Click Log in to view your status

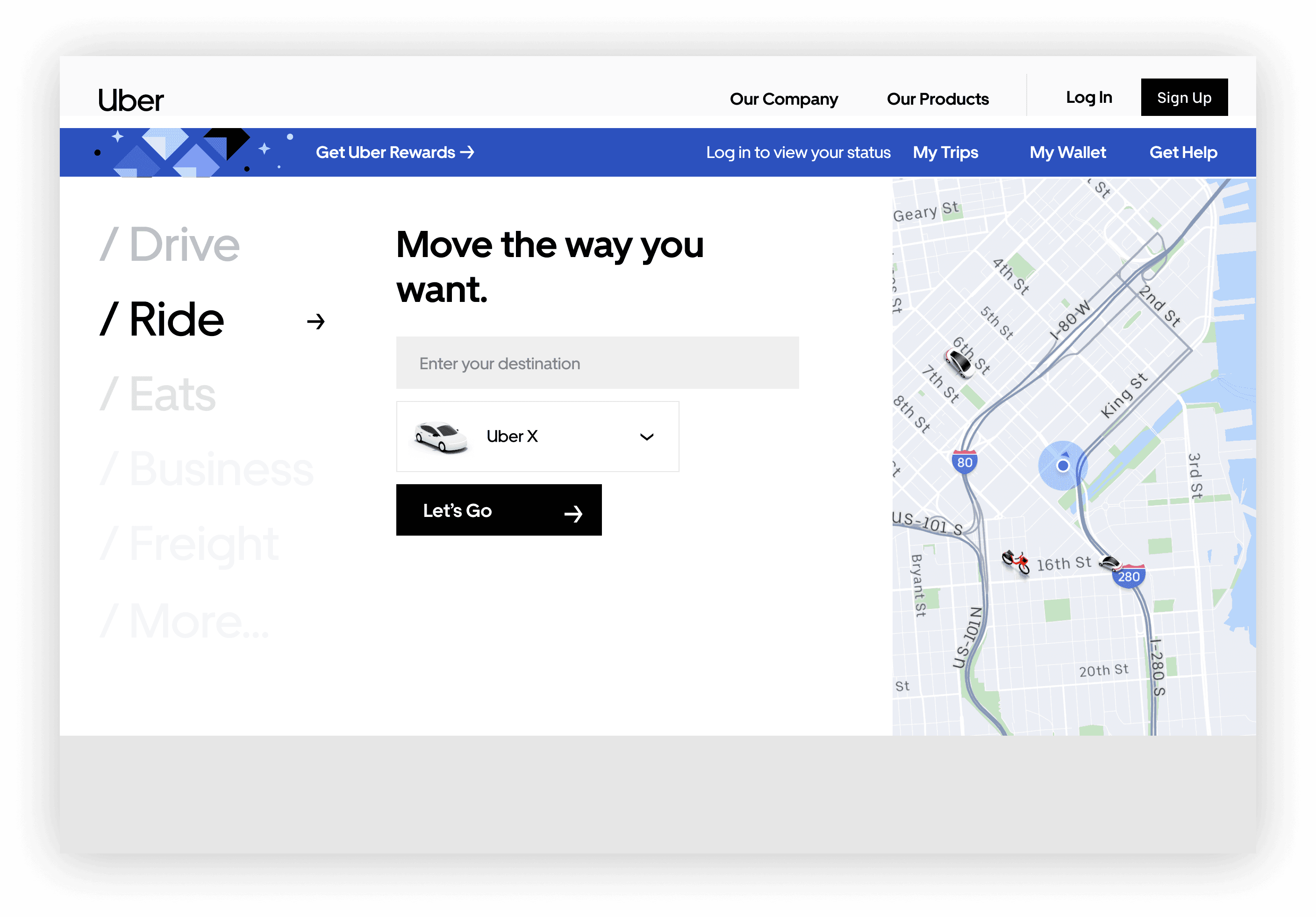[798, 152]
